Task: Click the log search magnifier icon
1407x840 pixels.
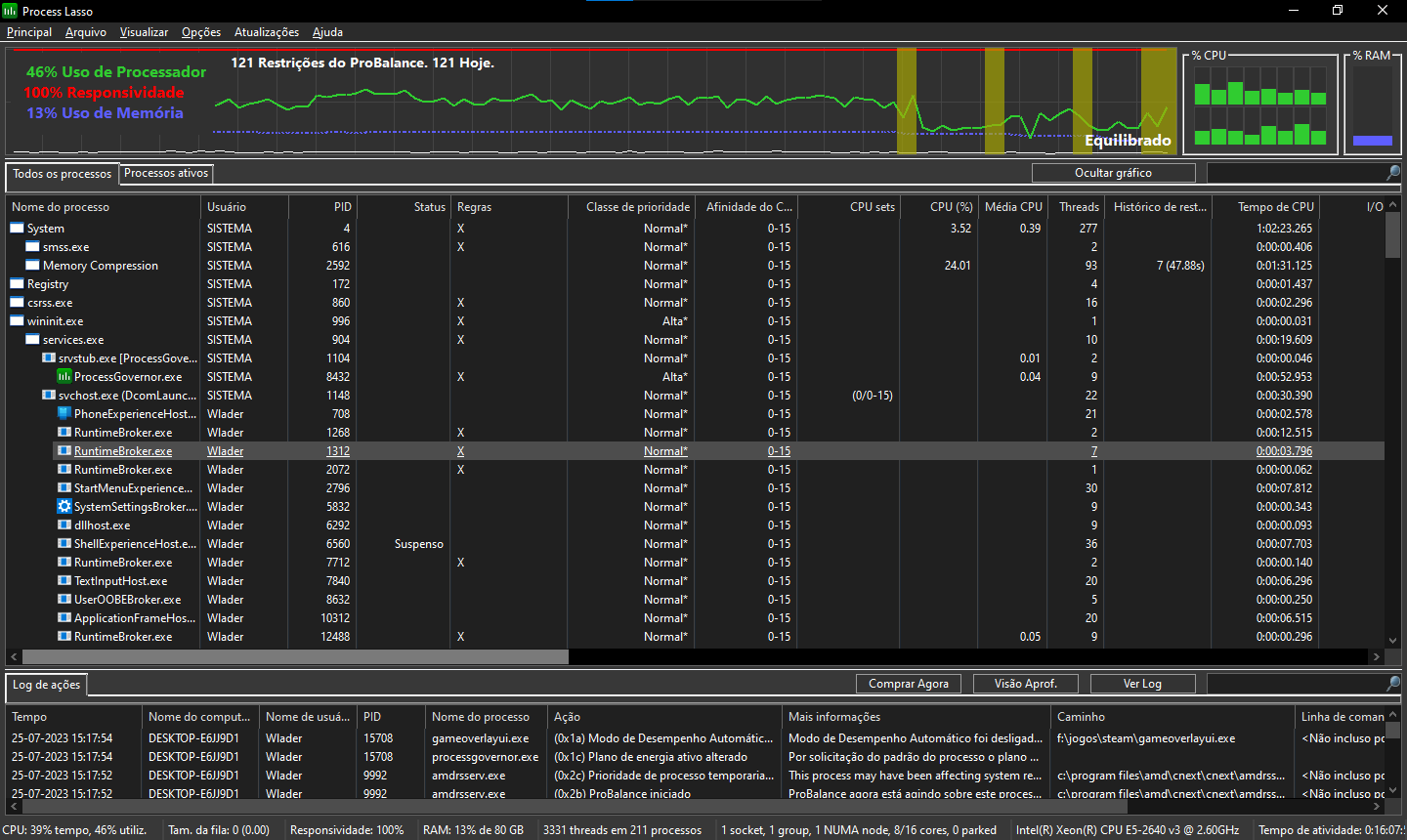Action: click(x=1393, y=683)
